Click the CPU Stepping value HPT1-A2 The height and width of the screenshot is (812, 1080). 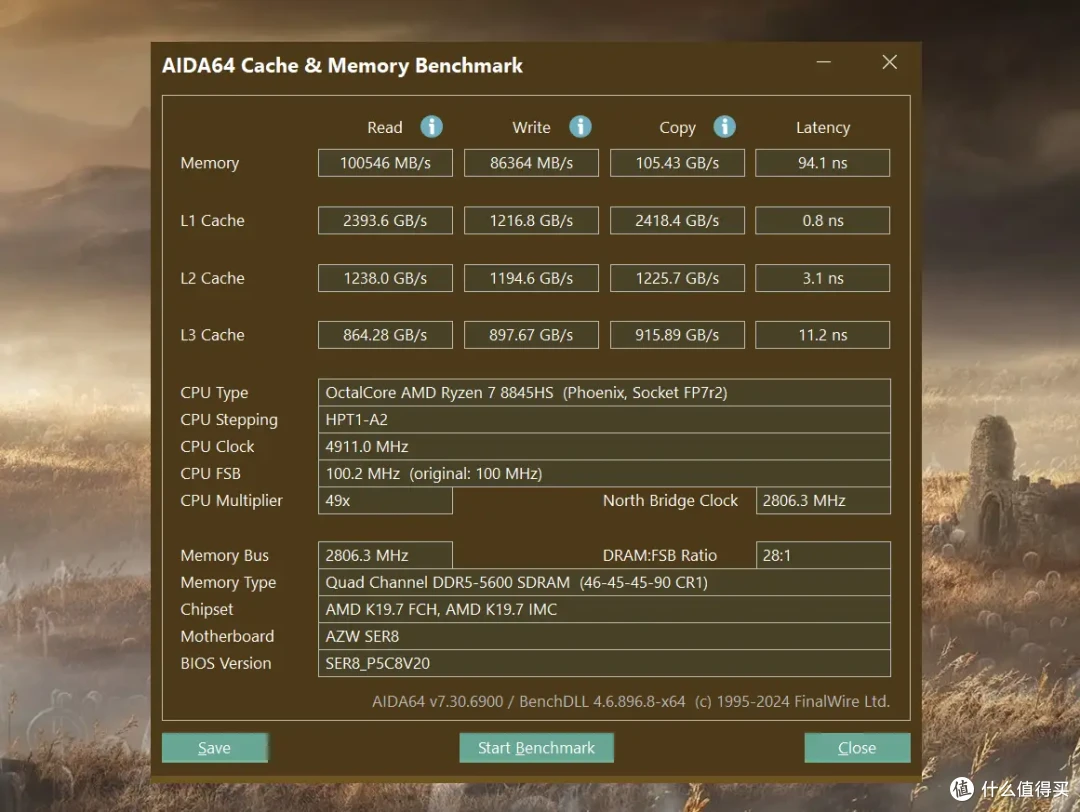pyautogui.click(x=604, y=419)
